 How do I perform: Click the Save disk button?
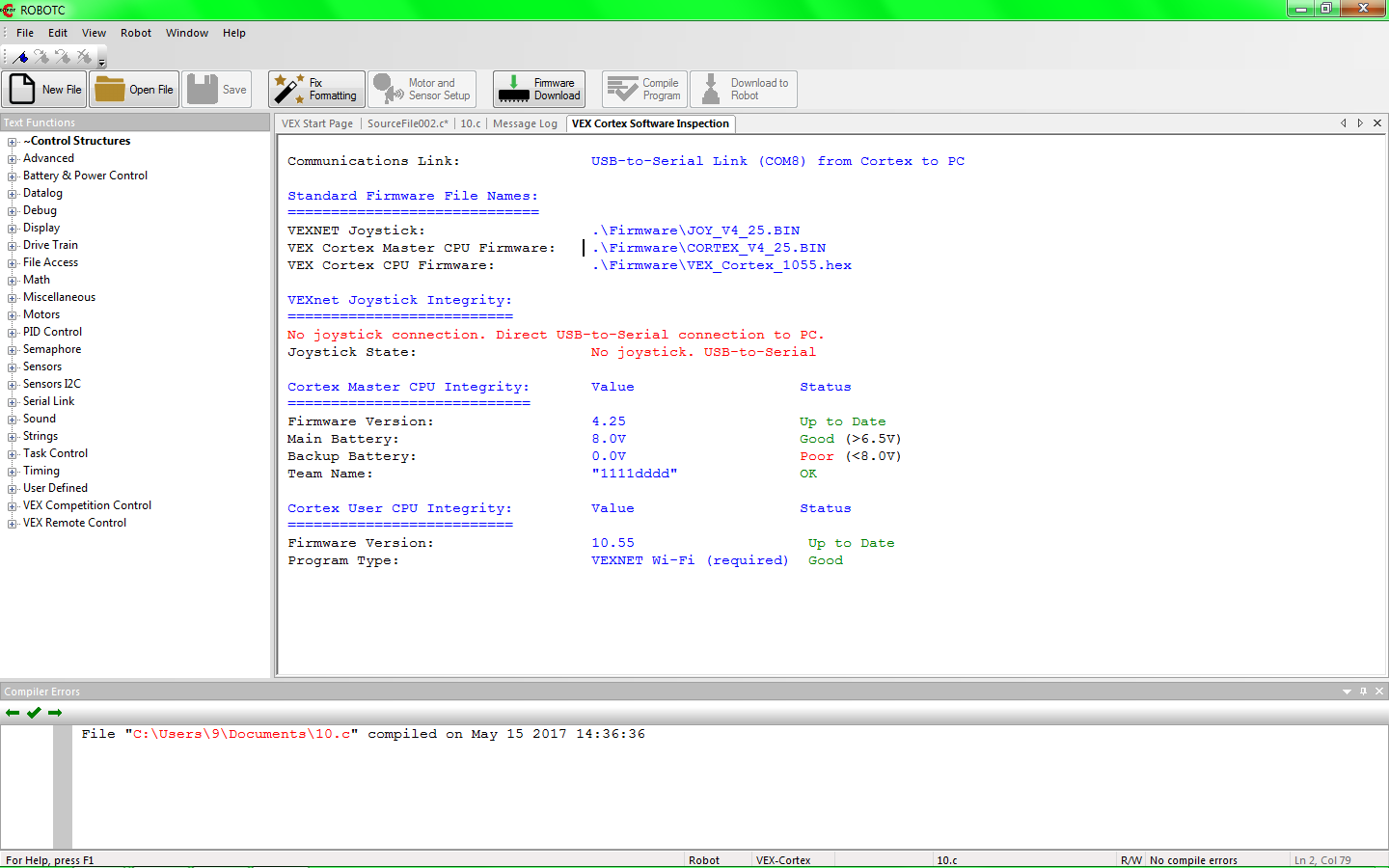coord(217,90)
